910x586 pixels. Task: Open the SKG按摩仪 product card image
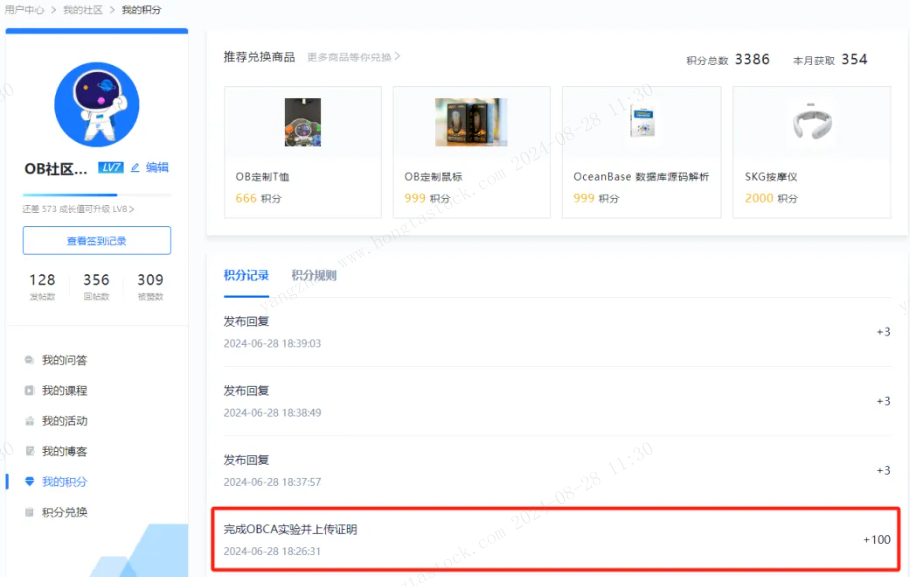(811, 122)
